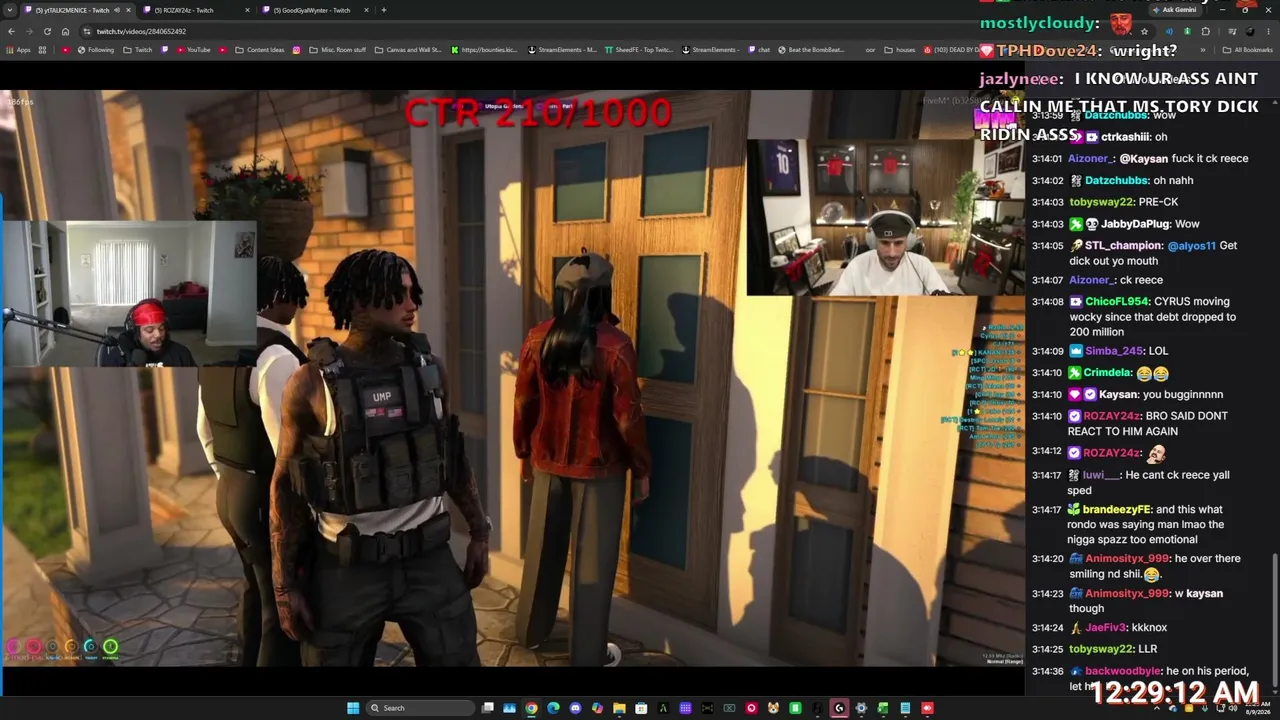This screenshot has width=1280, height=720.
Task: Open Discord from taskbar
Action: (x=575, y=708)
